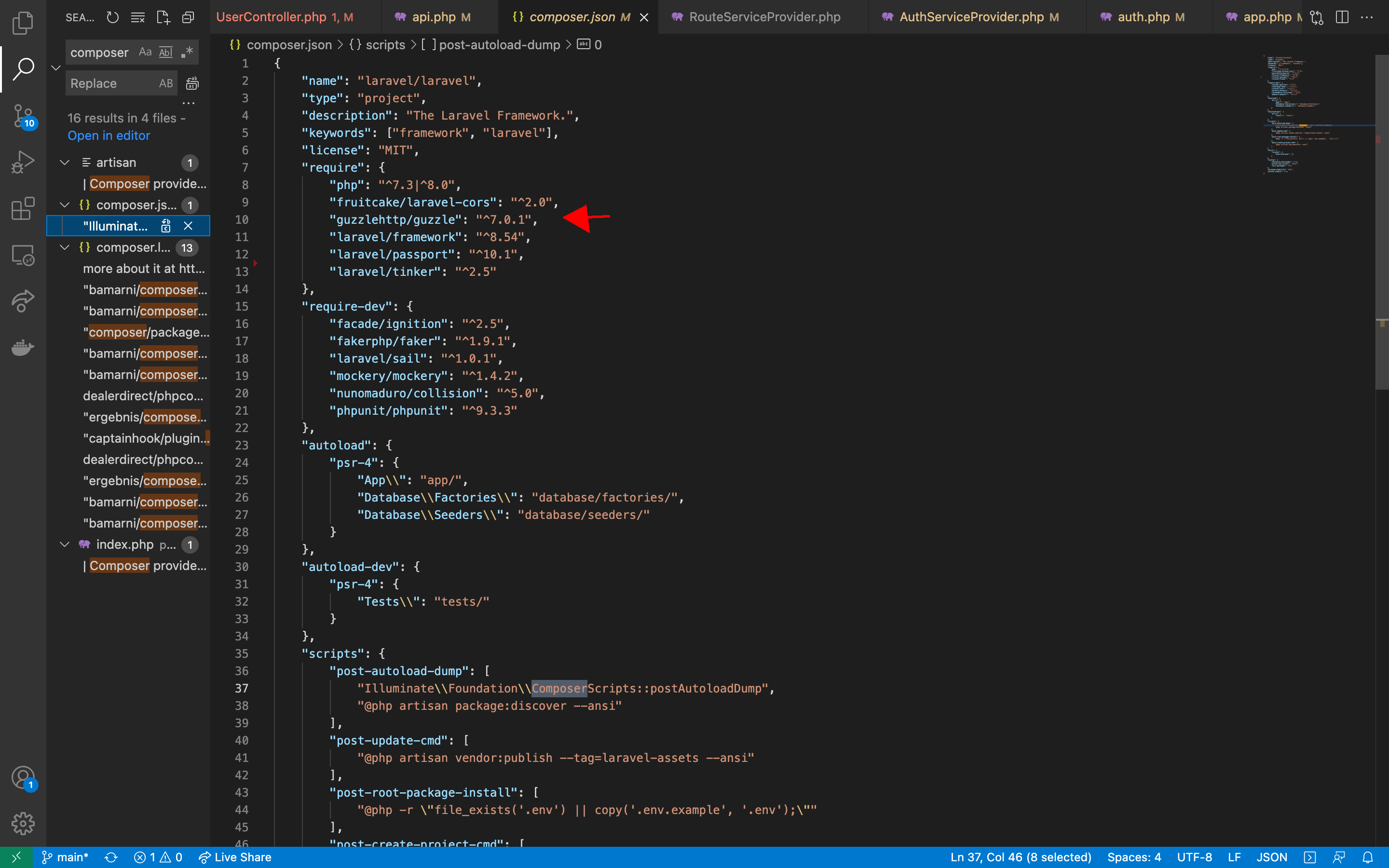This screenshot has width=1389, height=868.
Task: Click the Replace All icon
Action: (x=192, y=83)
